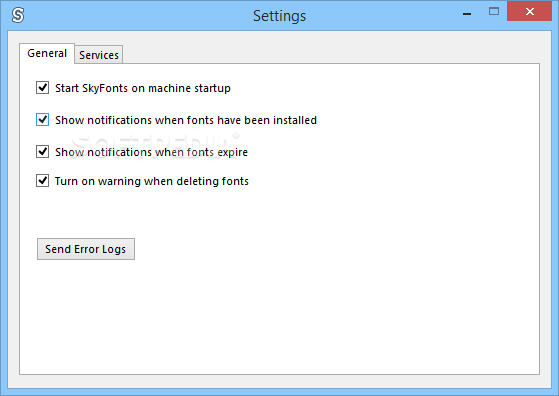Click the gray margin below the white tab panel
Image resolution: width=559 pixels, height=396 pixels.
(x=280, y=381)
